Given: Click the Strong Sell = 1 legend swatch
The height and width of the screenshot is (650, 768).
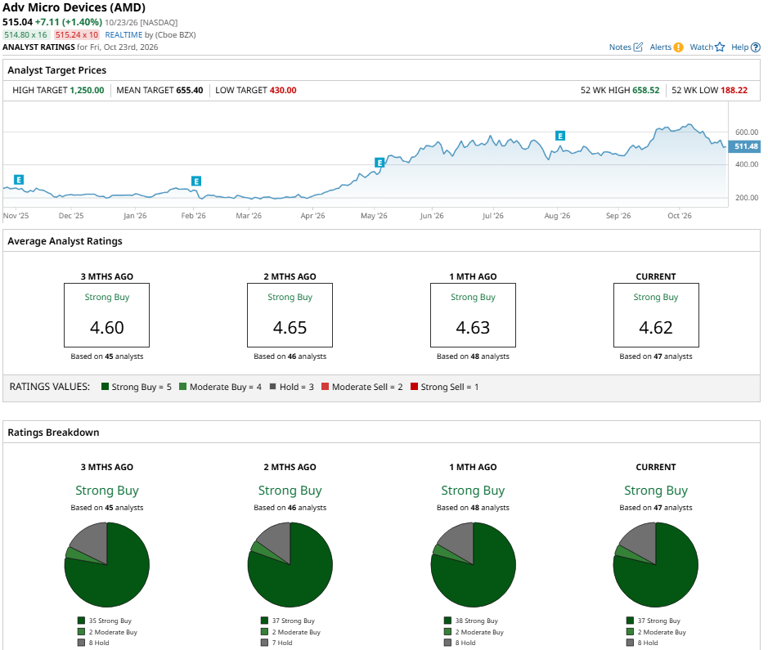Looking at the screenshot, I should tap(414, 386).
